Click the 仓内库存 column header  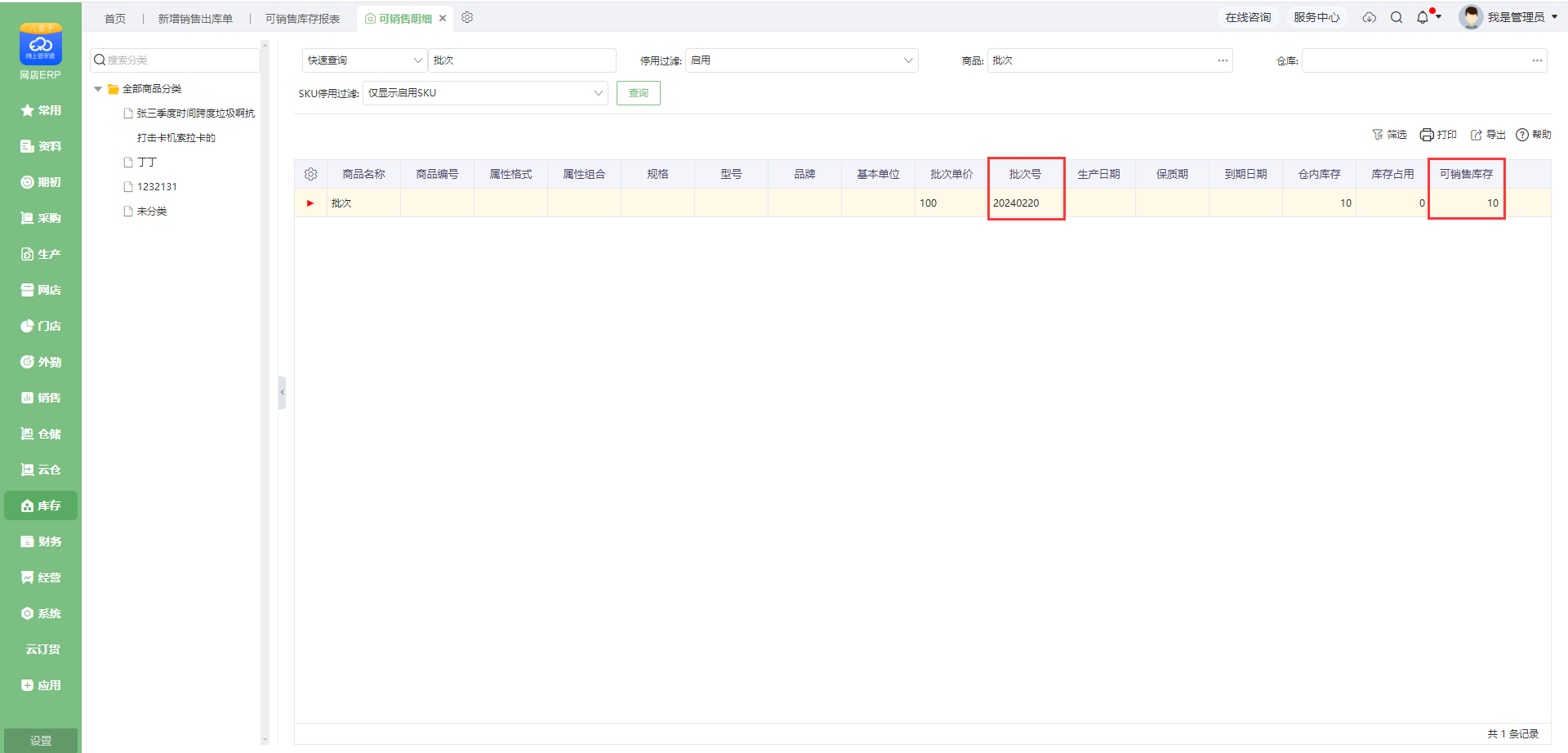[1319, 174]
